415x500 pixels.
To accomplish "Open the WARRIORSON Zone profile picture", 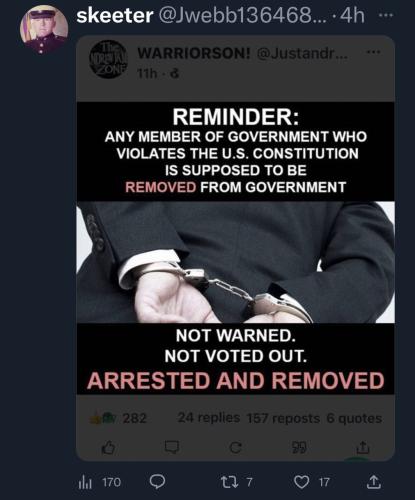I will (108, 60).
